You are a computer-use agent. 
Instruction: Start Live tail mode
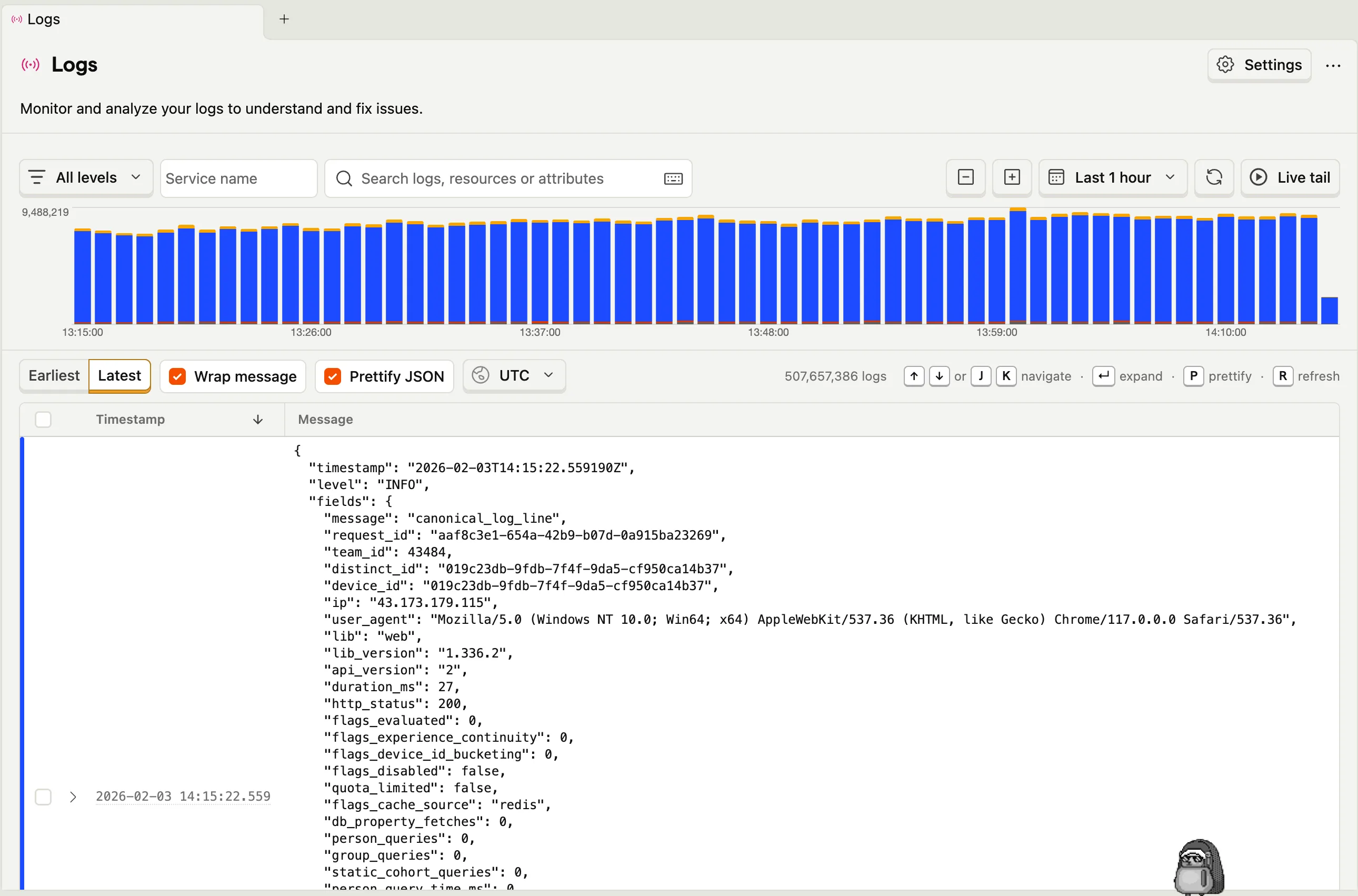coord(1291,178)
